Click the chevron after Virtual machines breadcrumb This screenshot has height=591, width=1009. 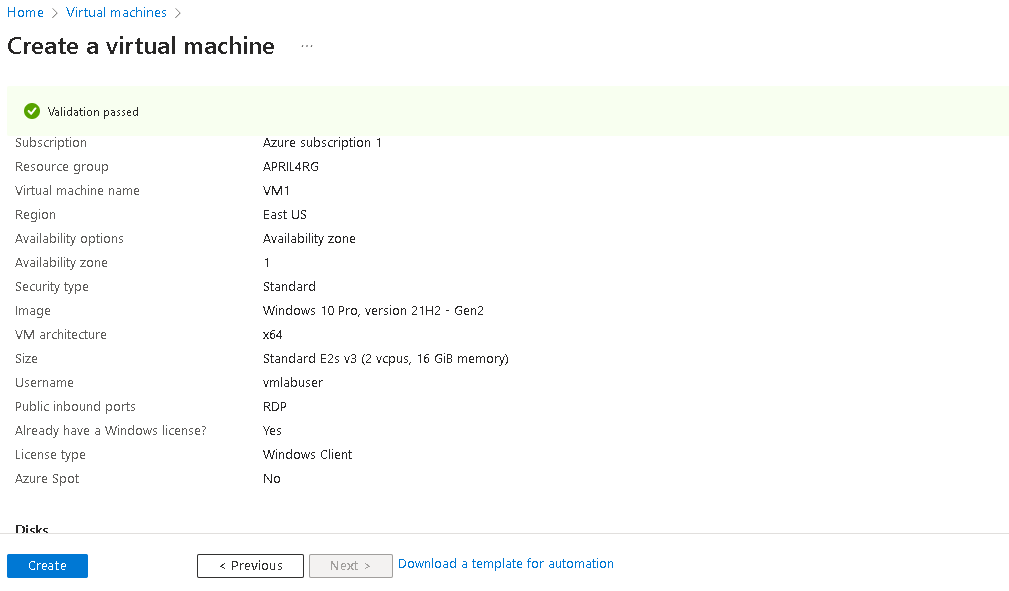[178, 12]
